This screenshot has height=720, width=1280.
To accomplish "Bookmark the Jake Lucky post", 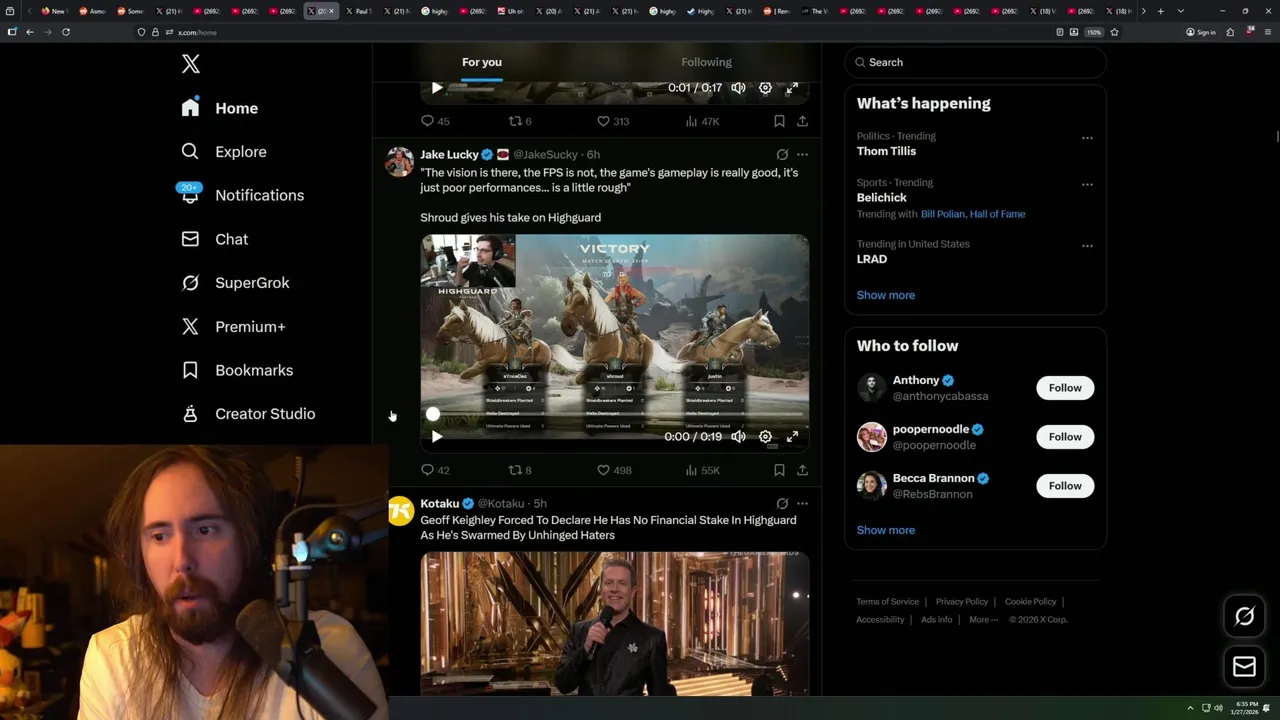I will pyautogui.click(x=779, y=470).
